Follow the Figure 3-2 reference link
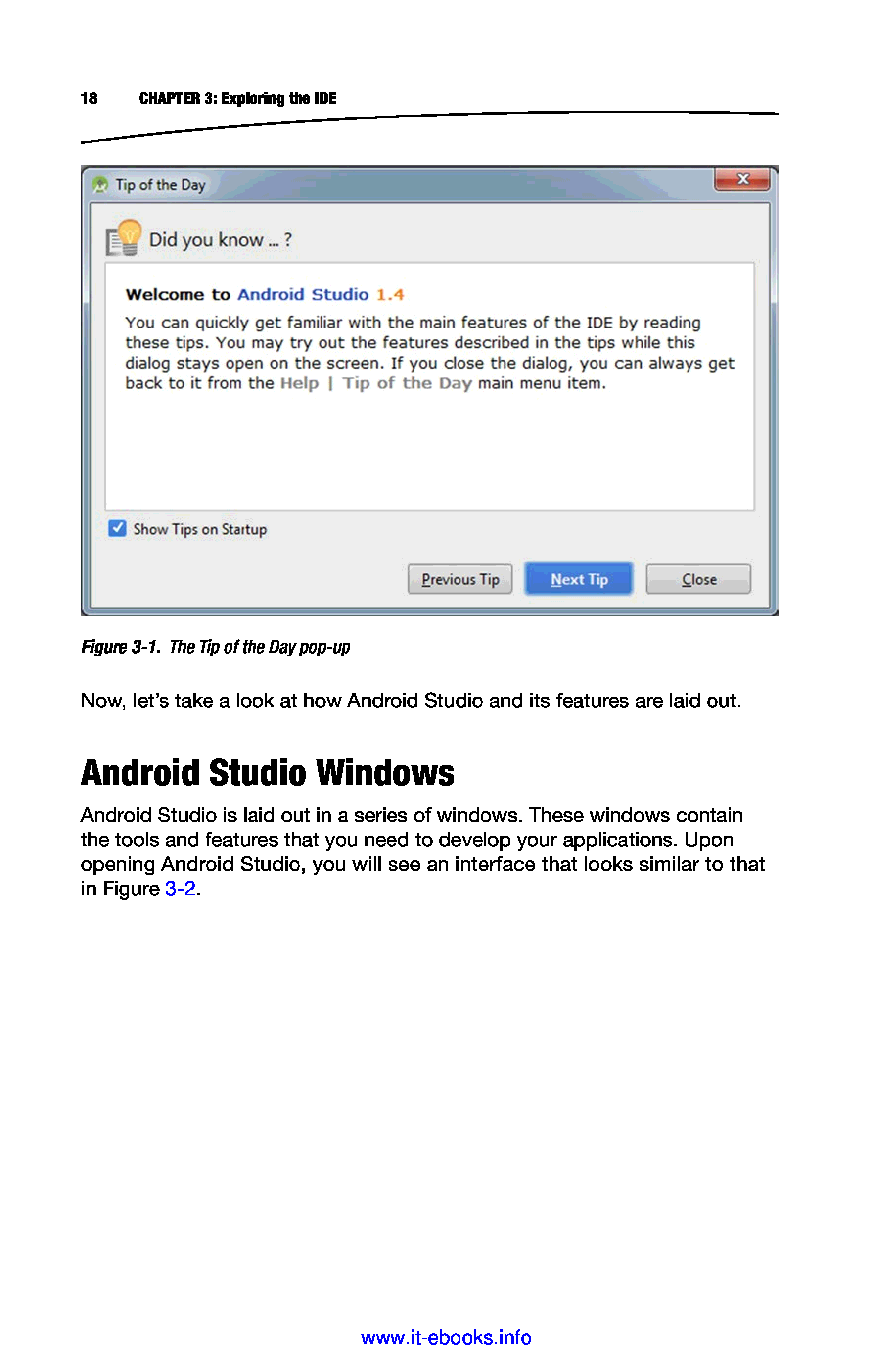896x1359 pixels. (180, 889)
